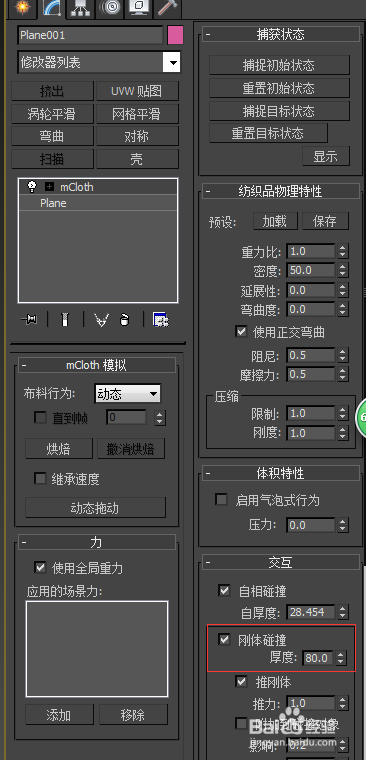The height and width of the screenshot is (760, 366).
Task: Enable the 继承速度 checkbox
Action: point(40,479)
